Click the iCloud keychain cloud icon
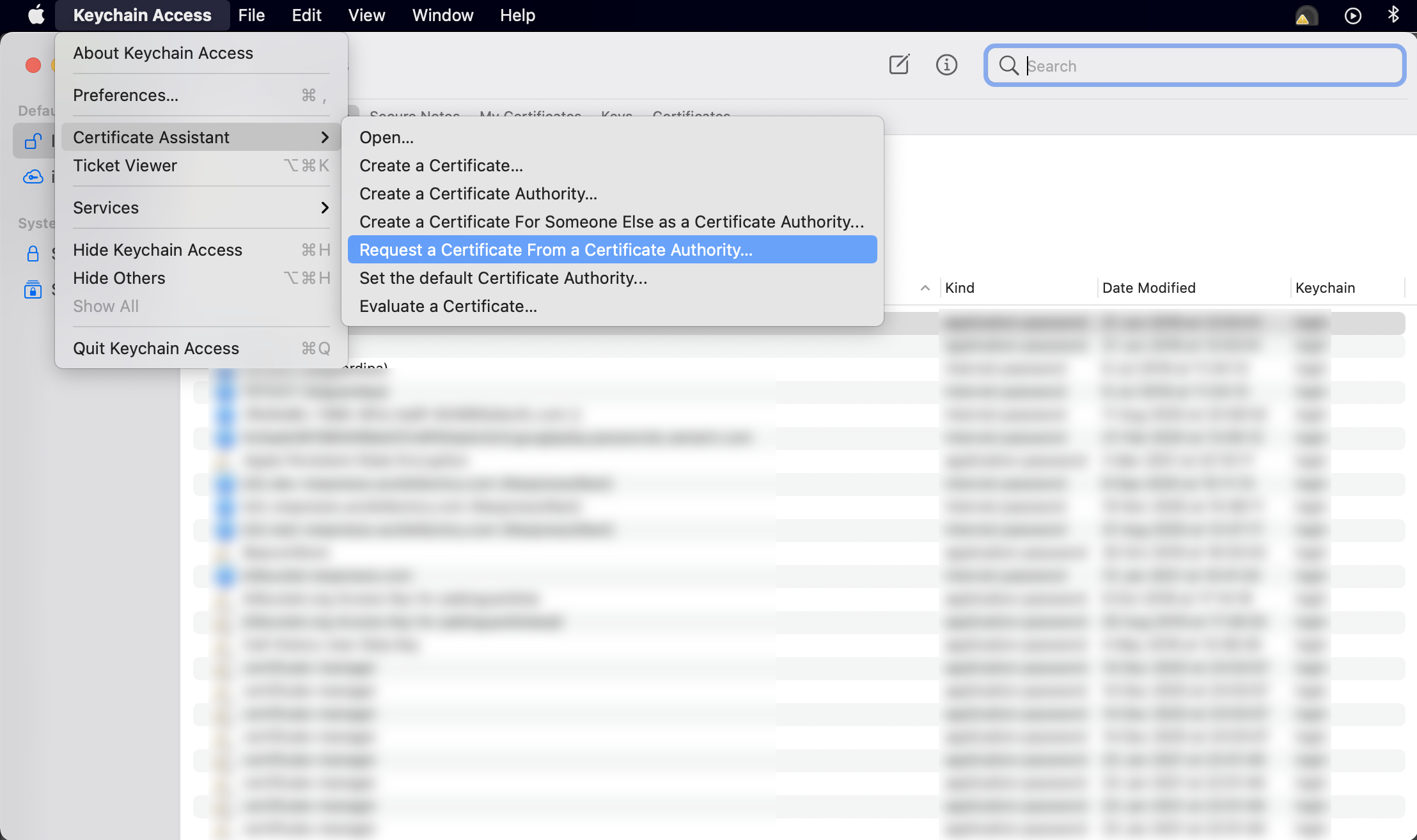Viewport: 1417px width, 840px height. point(33,177)
